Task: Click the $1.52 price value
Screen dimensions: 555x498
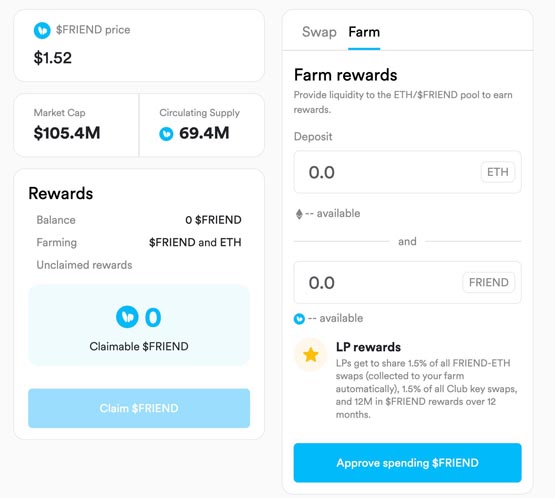Action: tap(53, 58)
